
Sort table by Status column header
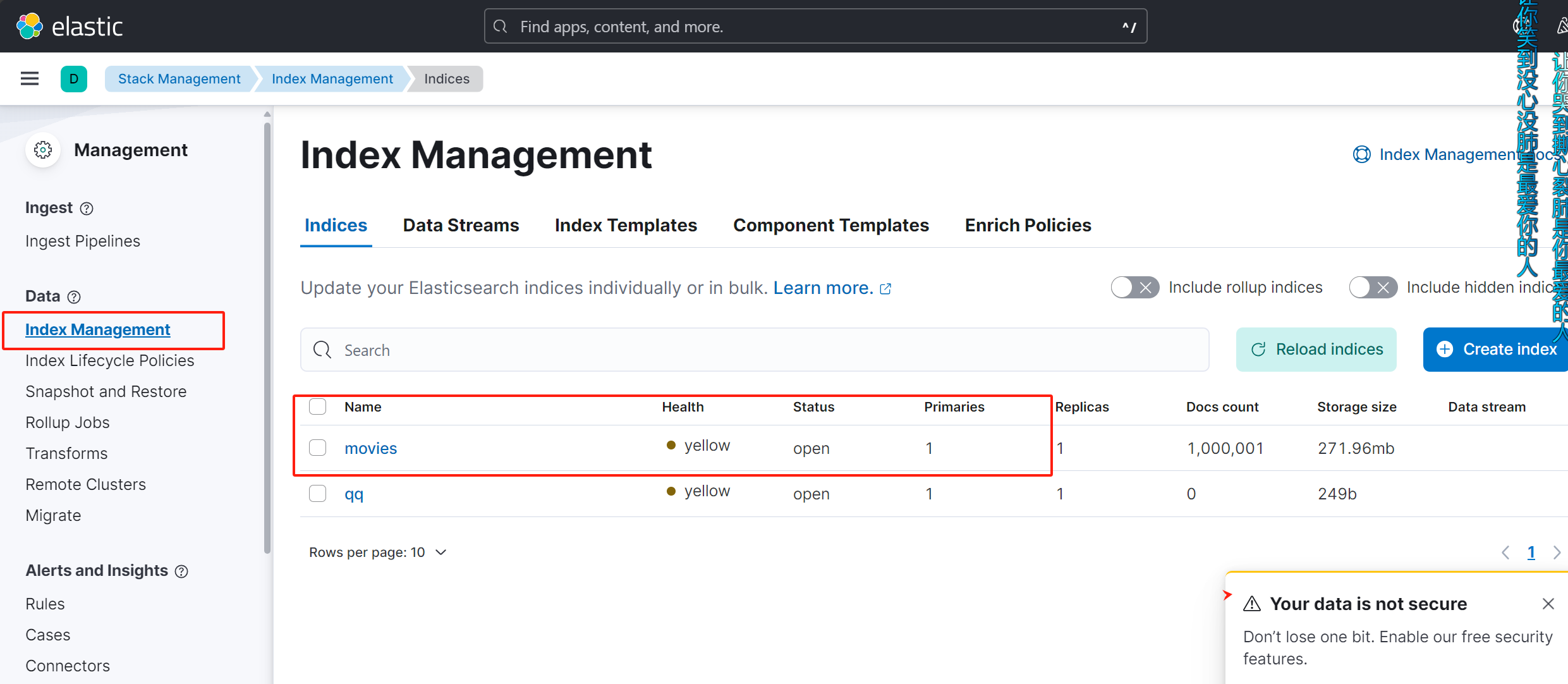[x=813, y=407]
